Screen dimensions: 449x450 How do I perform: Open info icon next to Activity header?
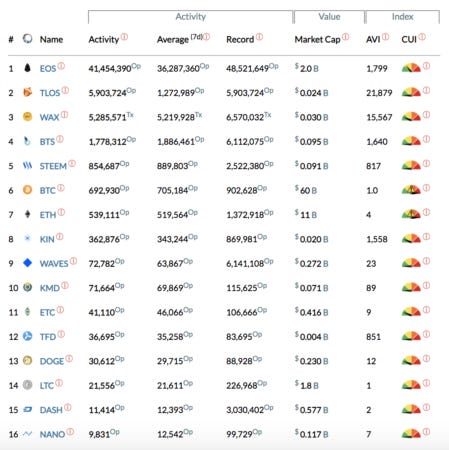pyautogui.click(x=124, y=36)
